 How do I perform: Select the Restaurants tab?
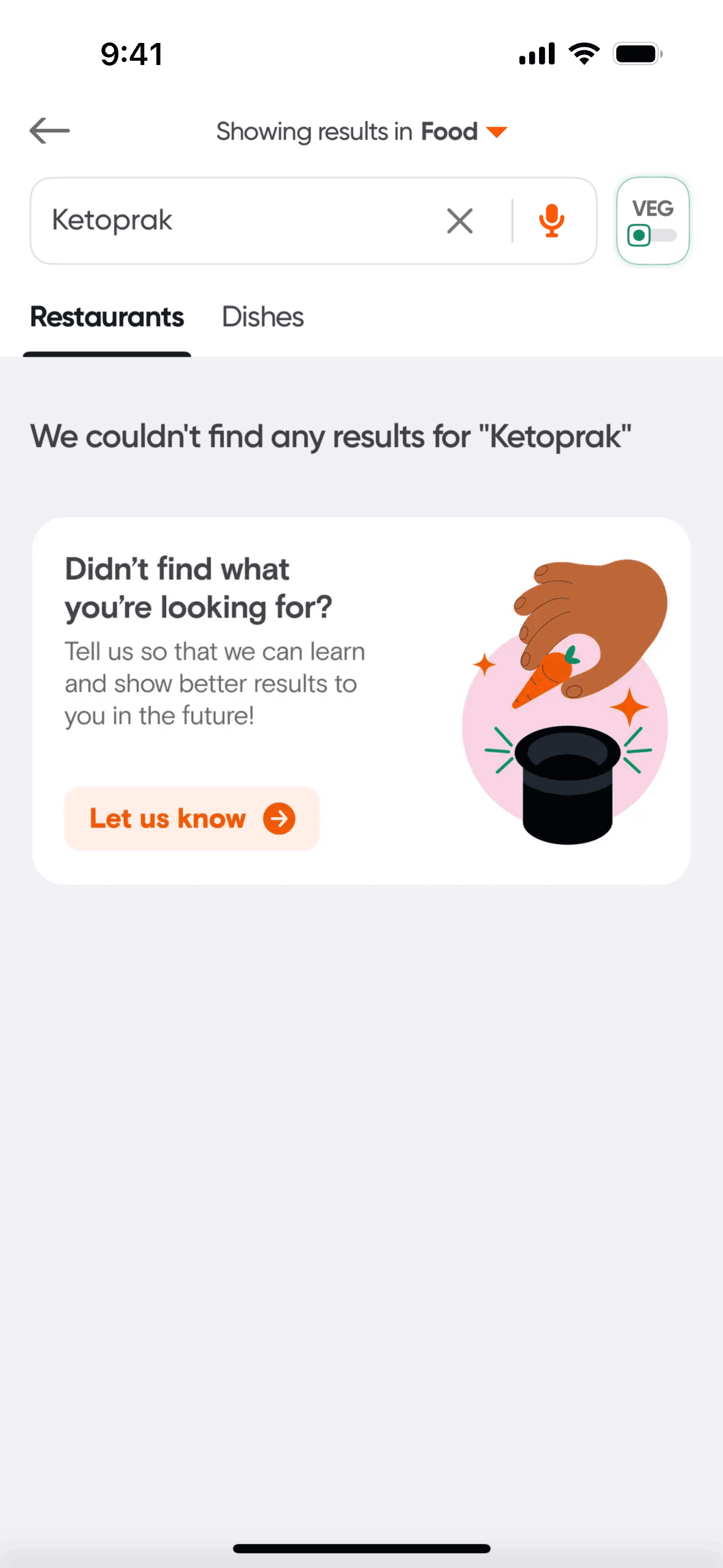[x=107, y=317]
